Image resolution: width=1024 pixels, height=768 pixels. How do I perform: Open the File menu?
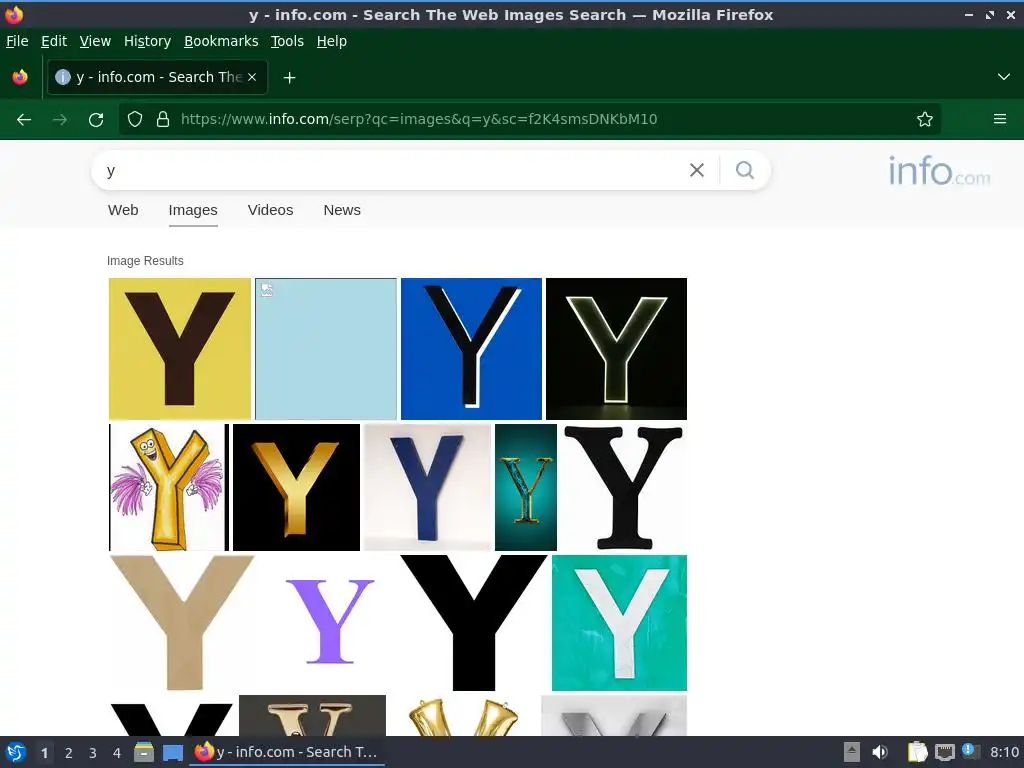(17, 41)
